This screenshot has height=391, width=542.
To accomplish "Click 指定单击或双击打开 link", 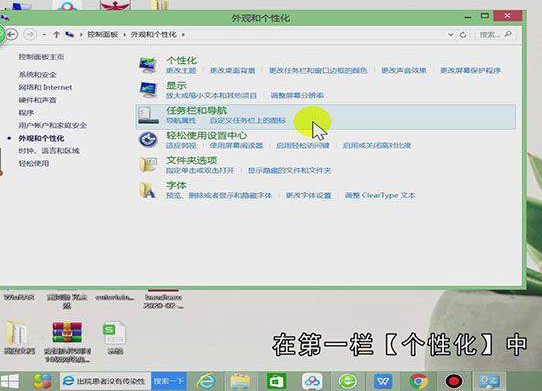I will tap(200, 170).
